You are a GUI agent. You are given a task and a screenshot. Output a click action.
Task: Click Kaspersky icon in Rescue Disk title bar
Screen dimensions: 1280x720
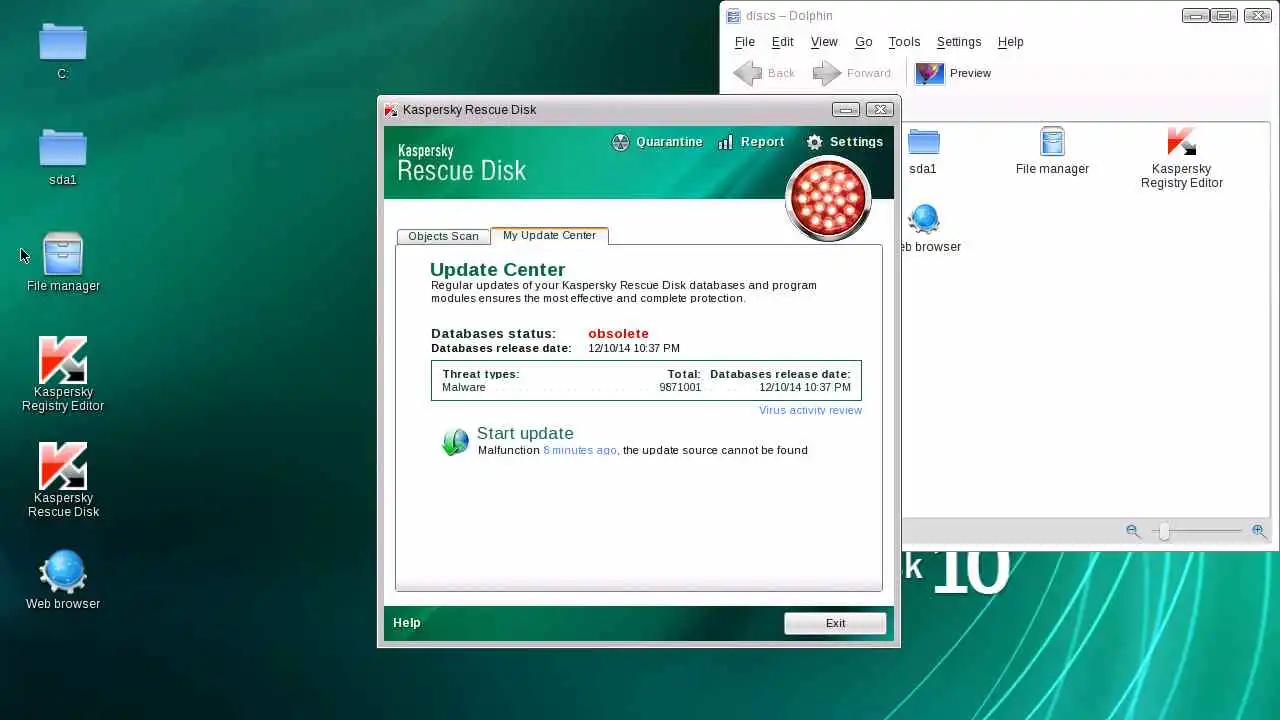[391, 110]
